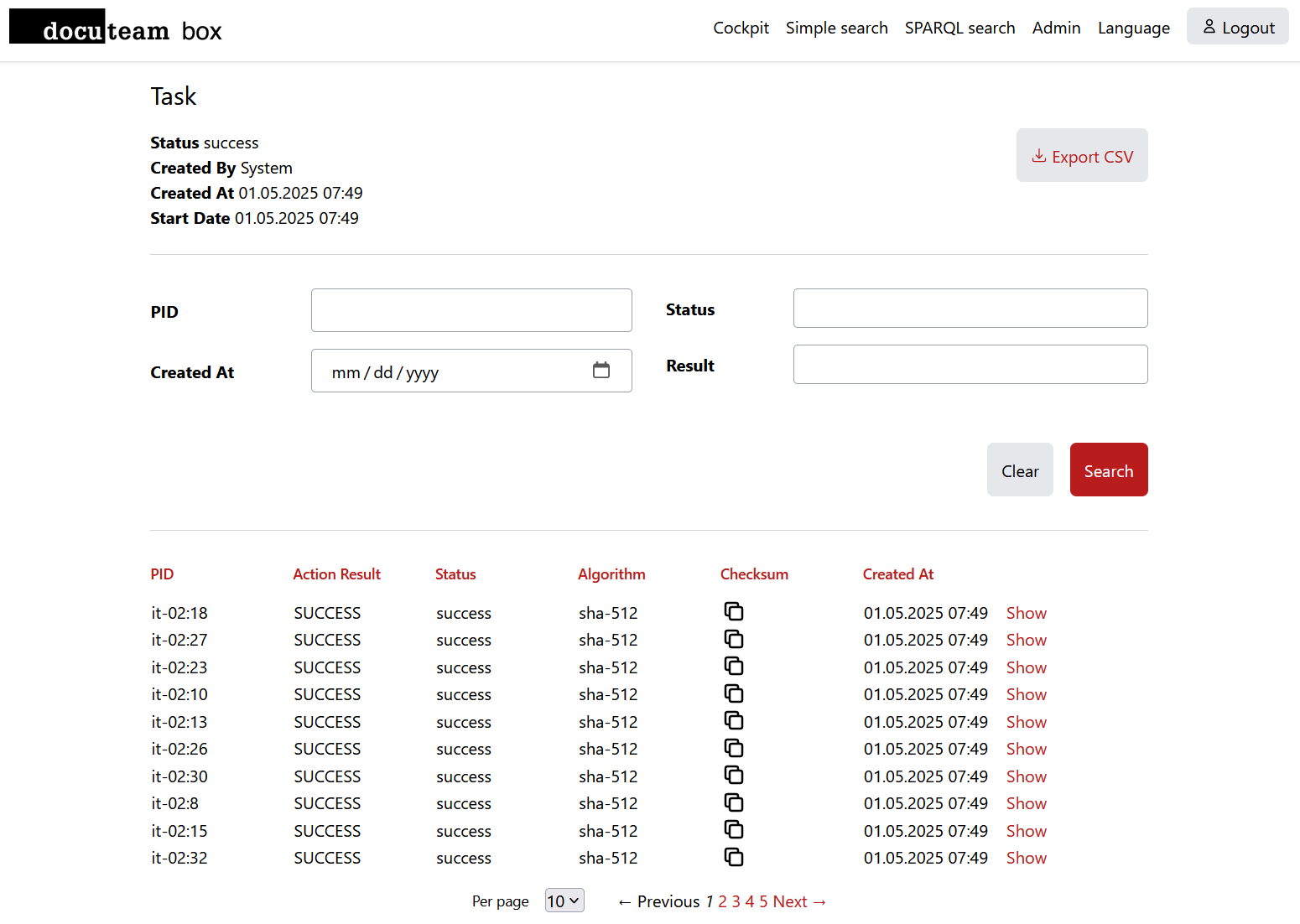The width and height of the screenshot is (1300, 924).
Task: Go to SPARQL search
Action: [x=959, y=29]
